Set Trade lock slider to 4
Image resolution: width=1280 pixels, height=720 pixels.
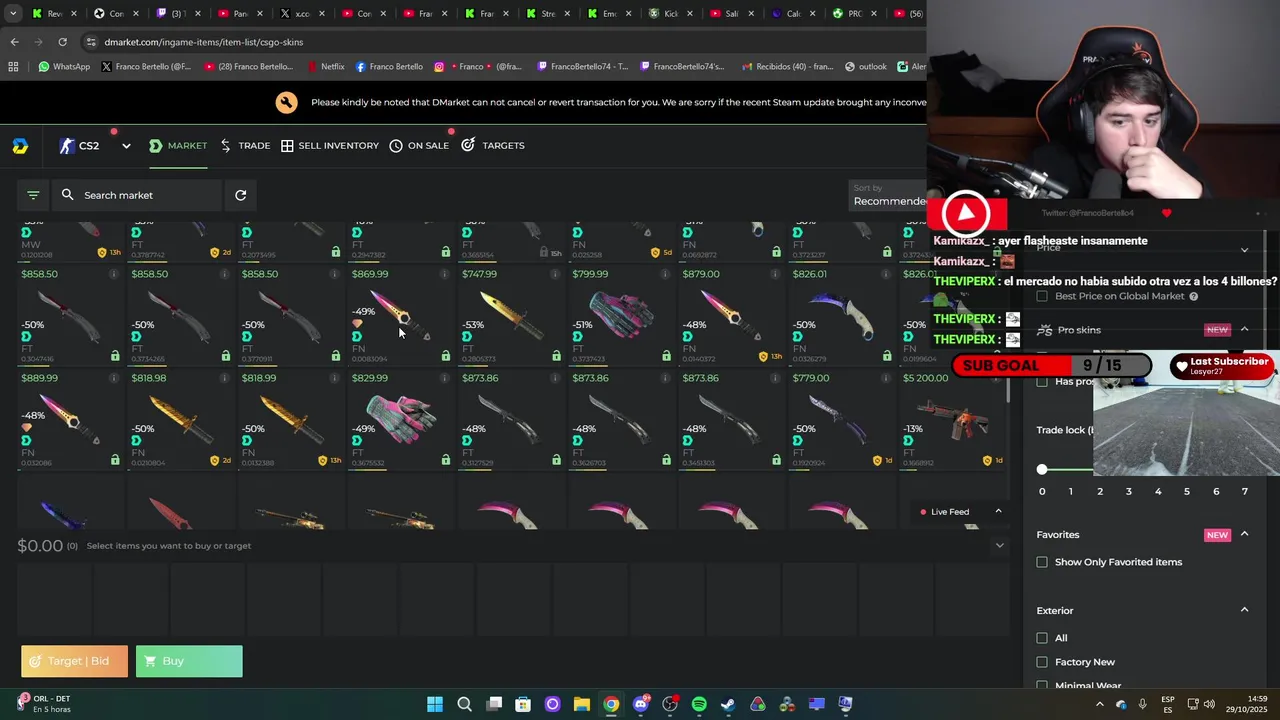1158,491
